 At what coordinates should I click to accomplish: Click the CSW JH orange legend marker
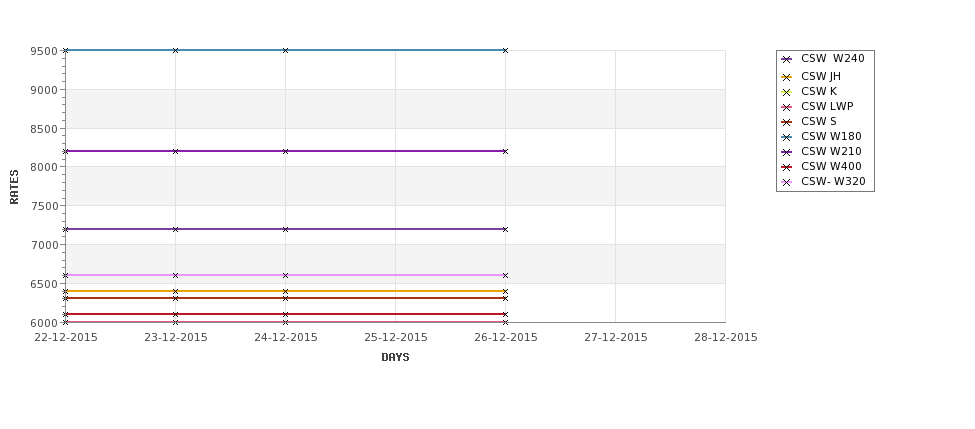click(786, 78)
